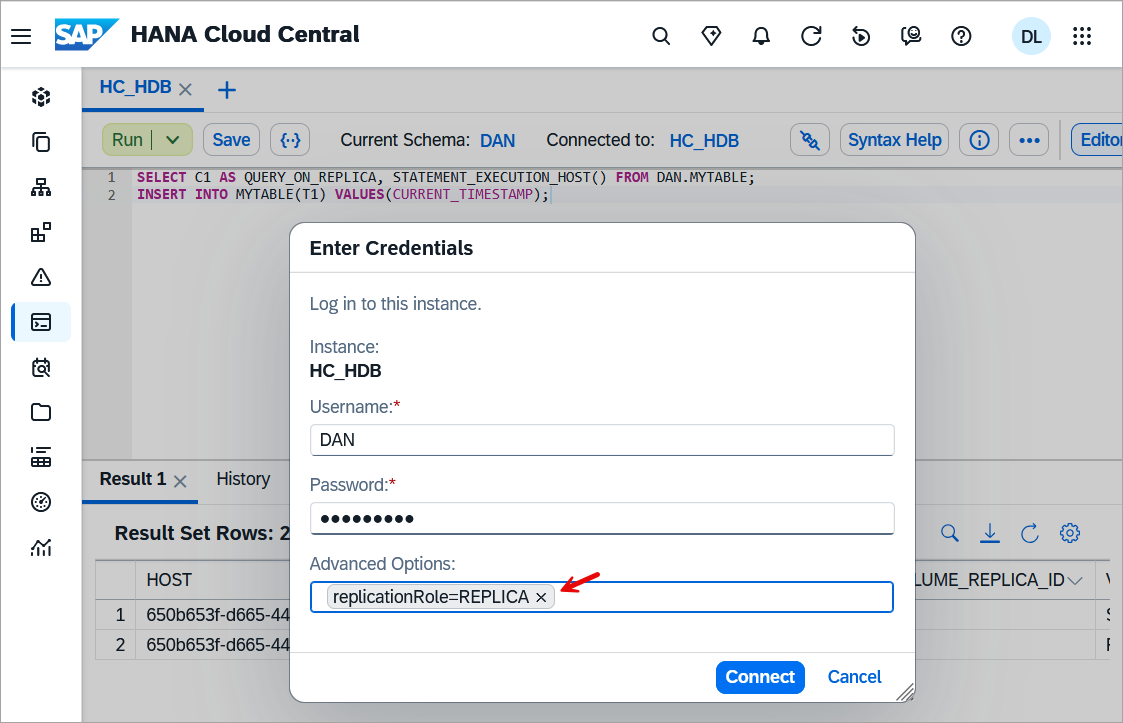Open the copy pages icon in the sidebar

coord(41,142)
